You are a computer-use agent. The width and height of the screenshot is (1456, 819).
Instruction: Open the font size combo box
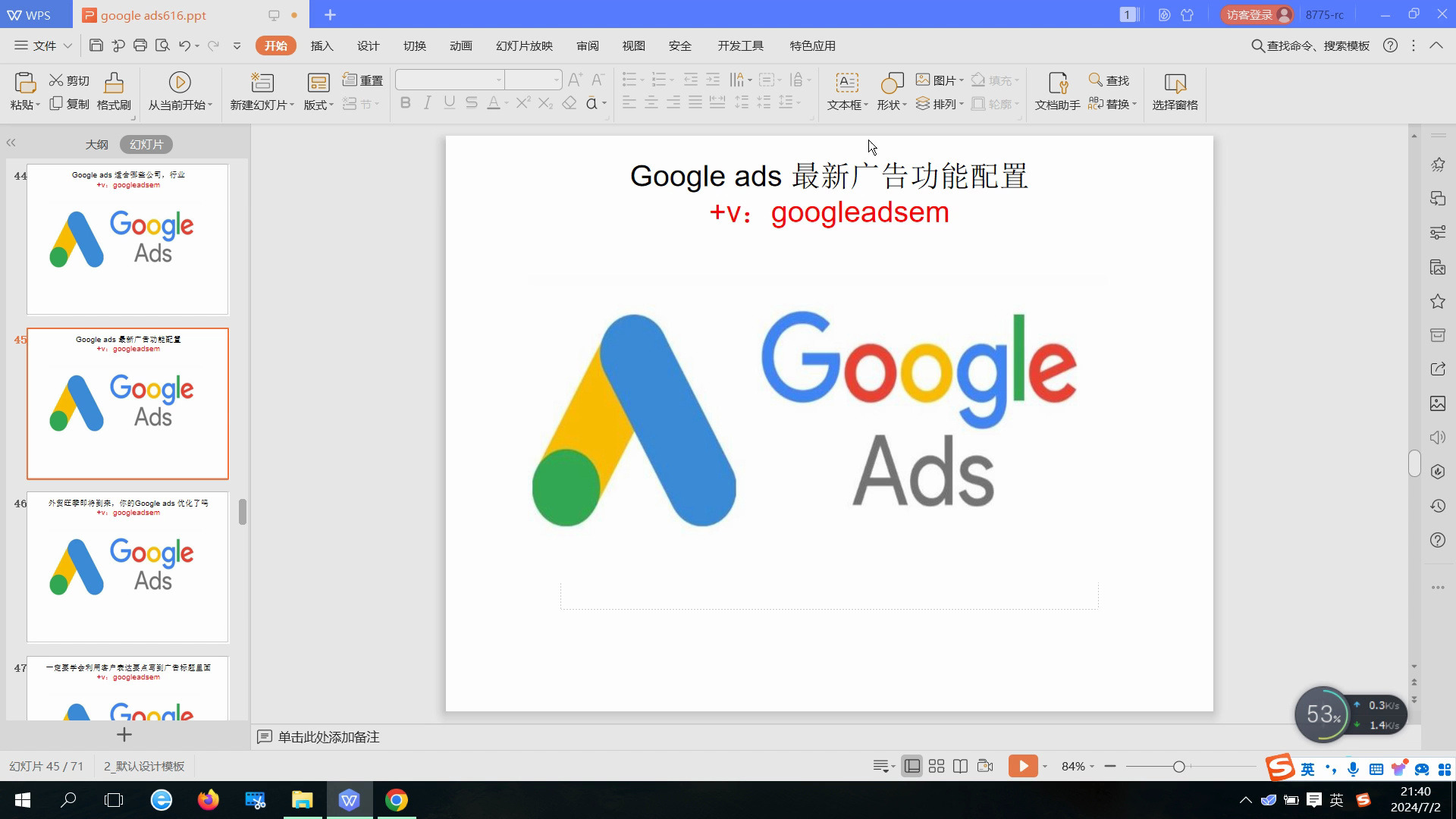(533, 80)
